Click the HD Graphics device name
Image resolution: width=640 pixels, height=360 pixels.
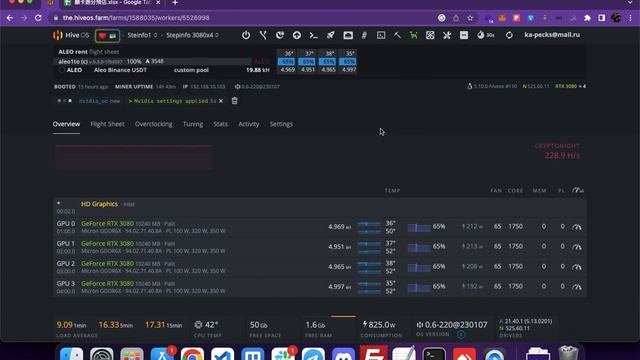[99, 204]
